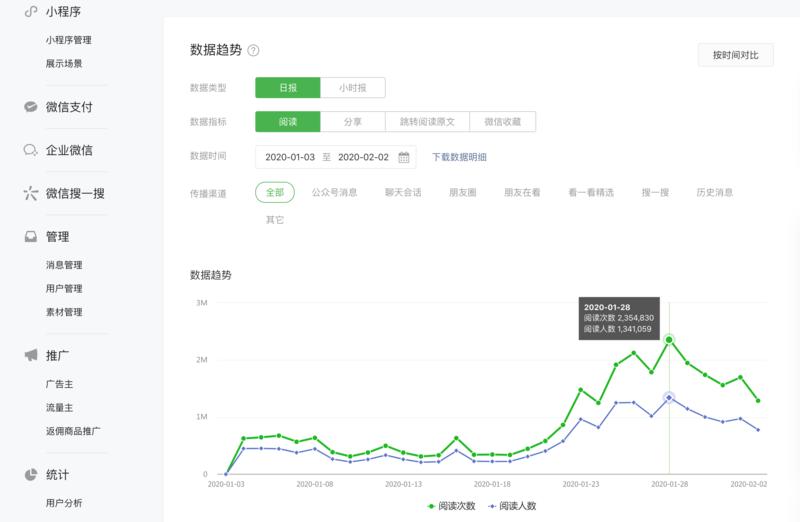Open 用户分析 in sidebar
Viewport: 800px width, 522px height.
(x=64, y=503)
